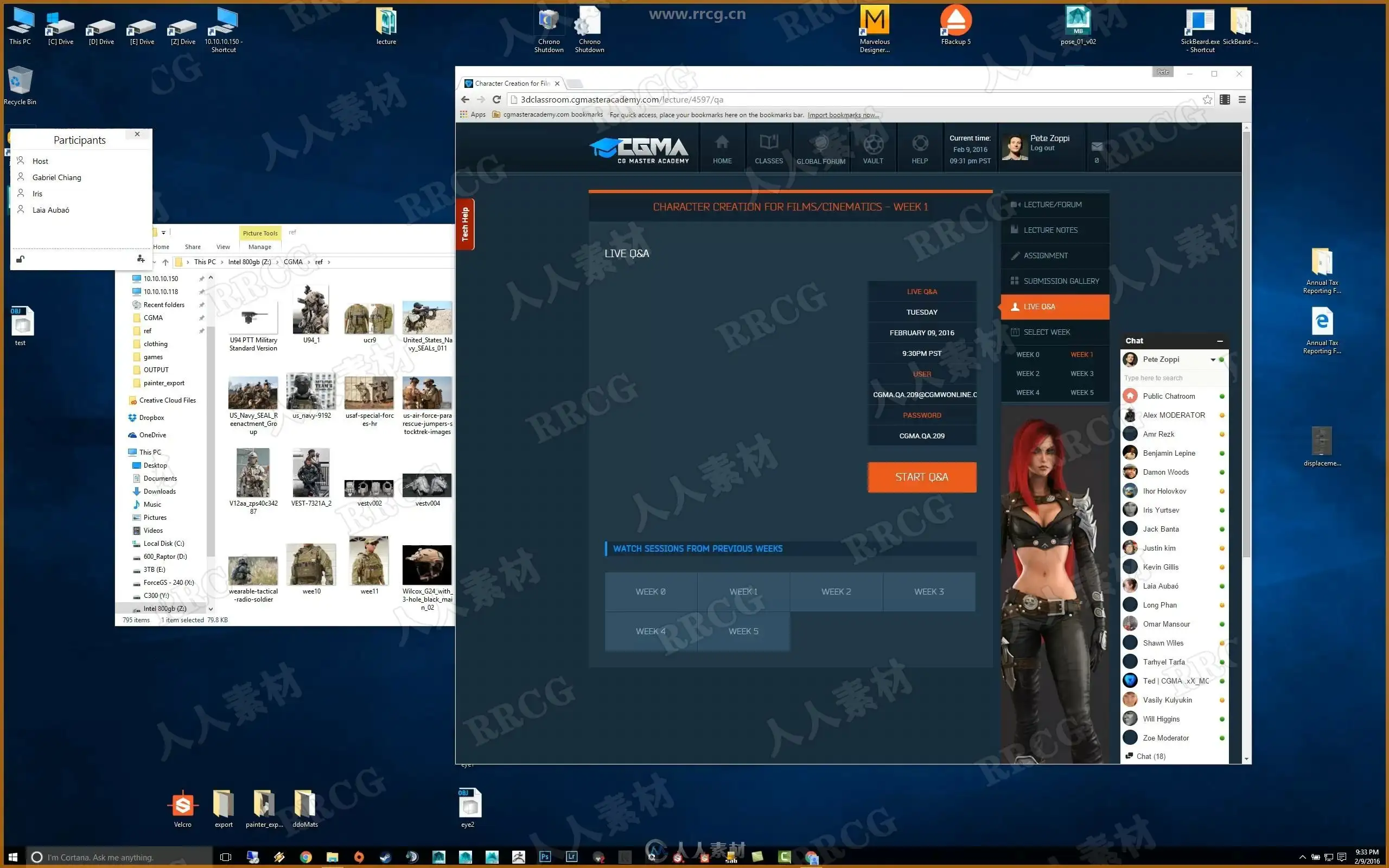
Task: Select ASSIGNMENT in sidebar menu
Action: click(1055, 256)
